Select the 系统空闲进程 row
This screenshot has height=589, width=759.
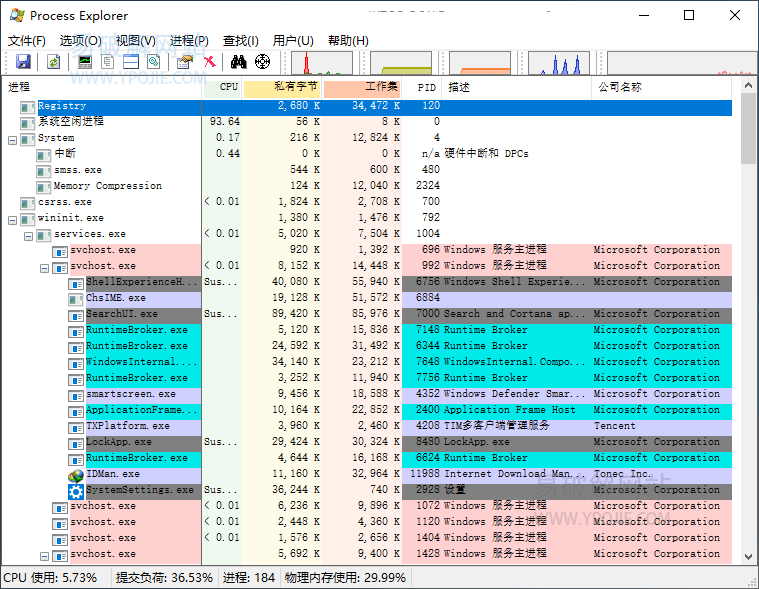click(x=368, y=121)
